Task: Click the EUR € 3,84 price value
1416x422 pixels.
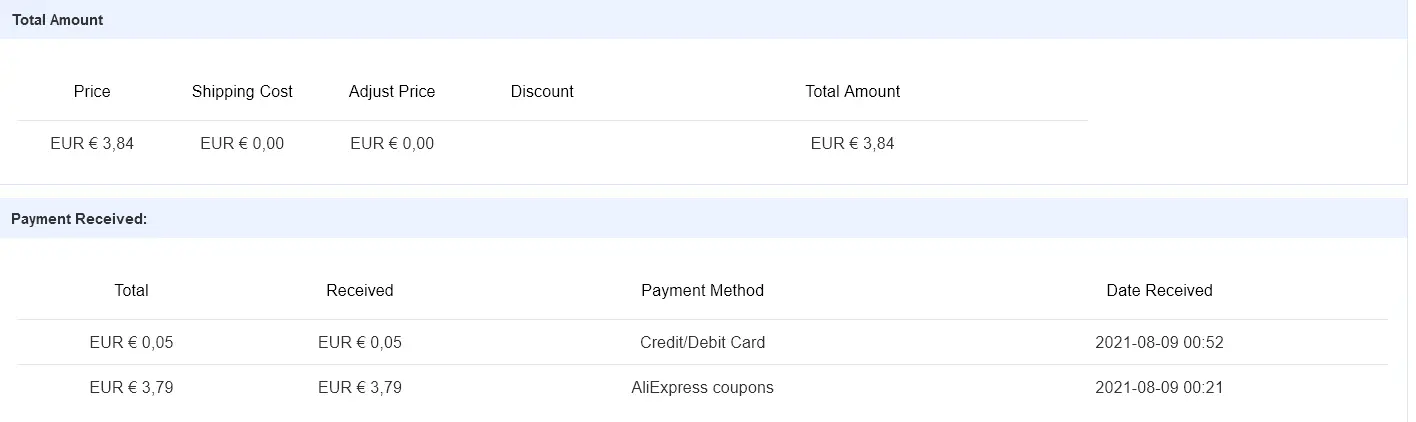Action: (x=92, y=143)
